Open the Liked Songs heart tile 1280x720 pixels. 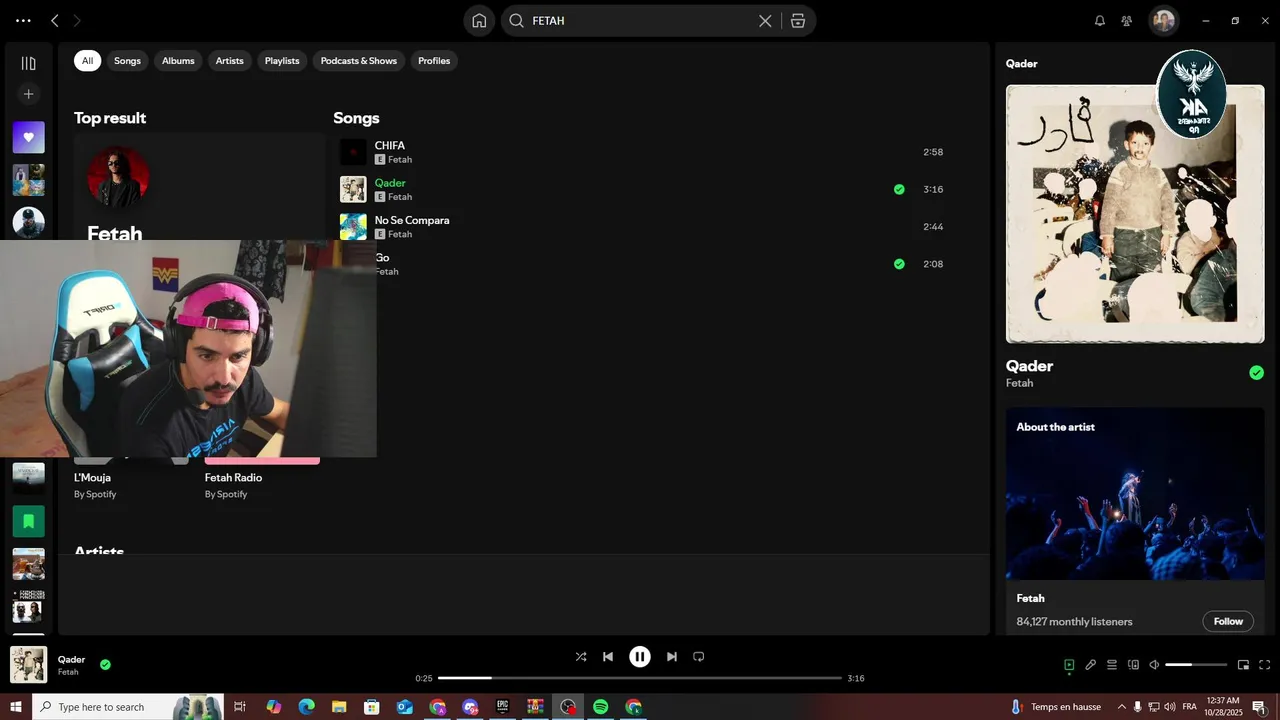28,137
